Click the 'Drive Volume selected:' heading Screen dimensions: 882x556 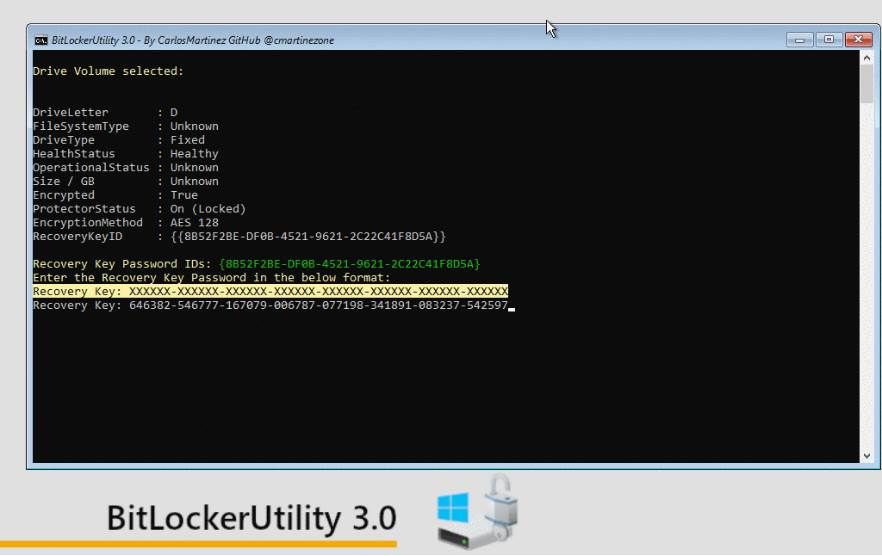click(x=108, y=71)
